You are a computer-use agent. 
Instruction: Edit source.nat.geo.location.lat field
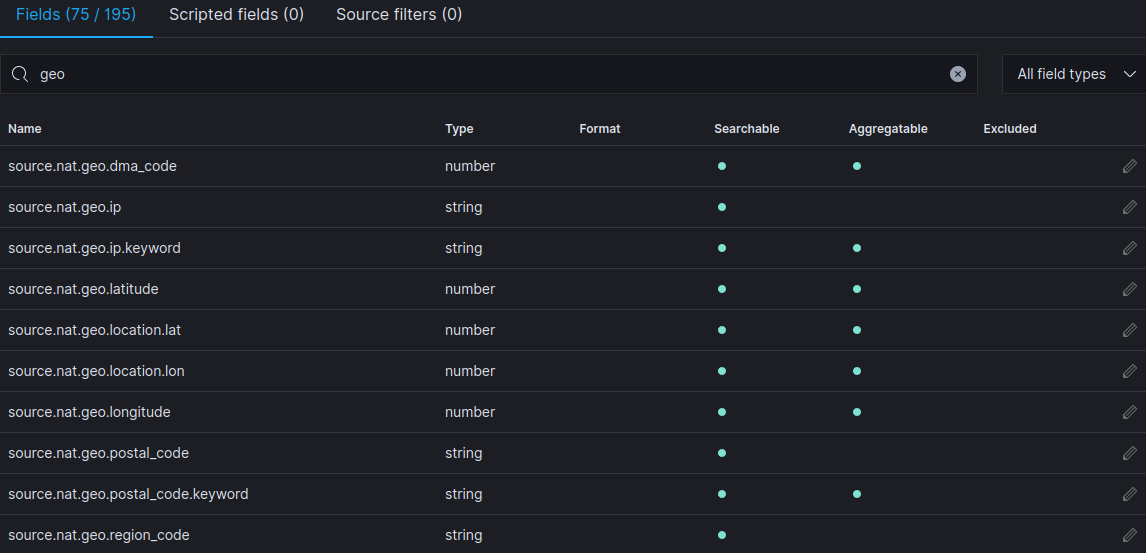click(x=1129, y=330)
